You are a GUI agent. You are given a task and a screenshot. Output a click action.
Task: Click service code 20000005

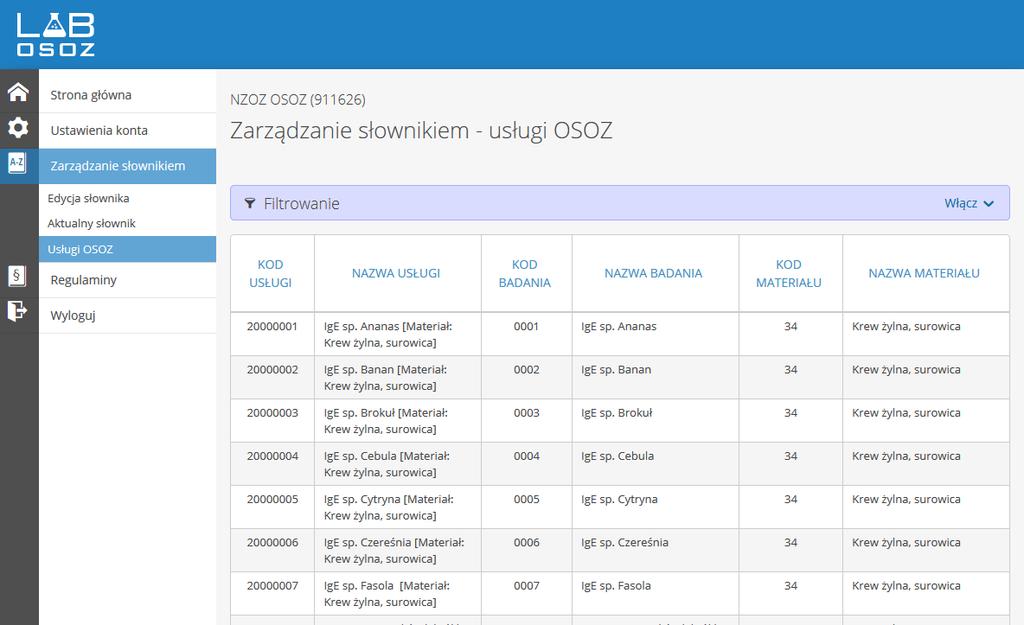(x=272, y=499)
